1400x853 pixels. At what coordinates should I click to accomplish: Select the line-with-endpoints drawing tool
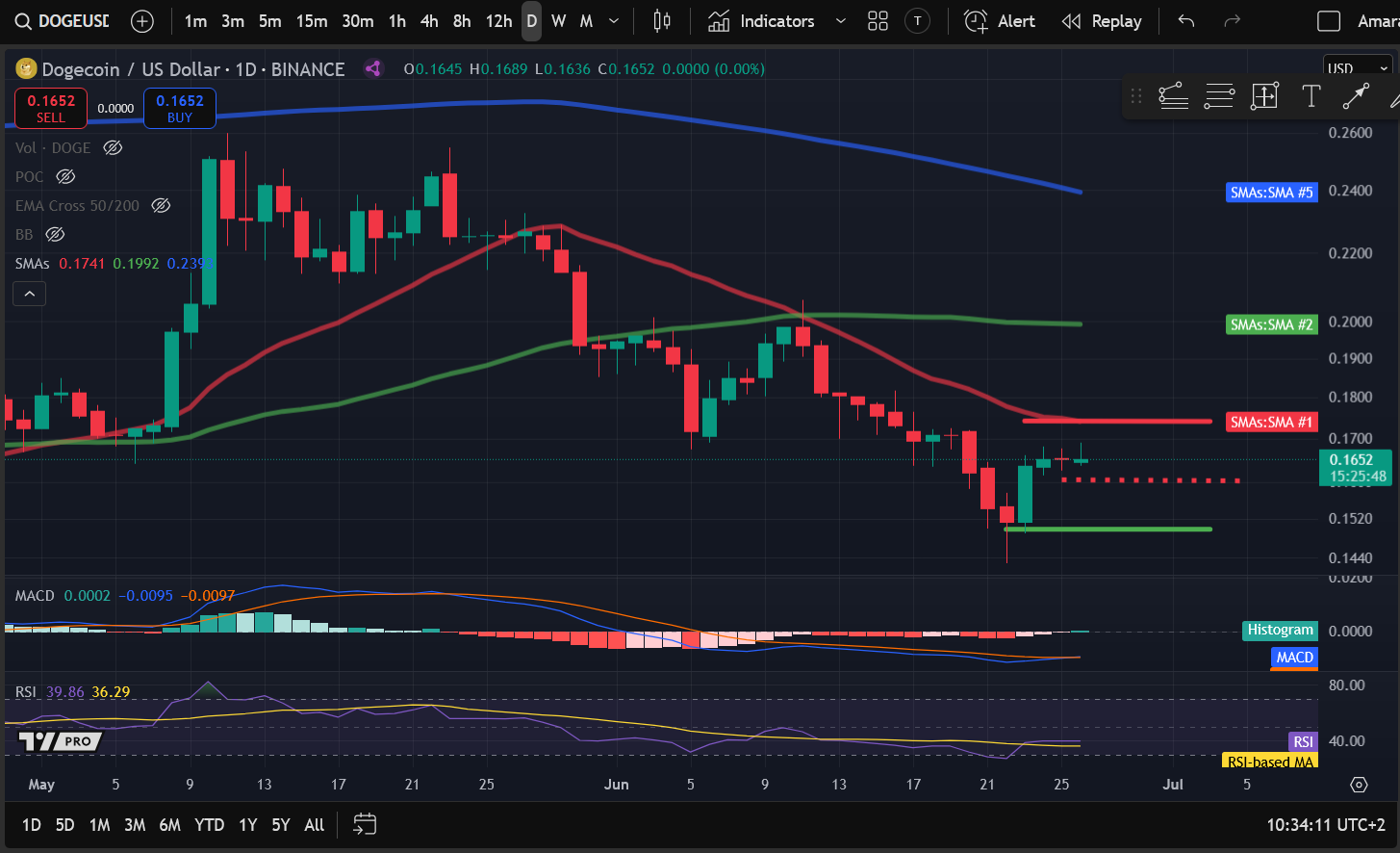[1356, 95]
